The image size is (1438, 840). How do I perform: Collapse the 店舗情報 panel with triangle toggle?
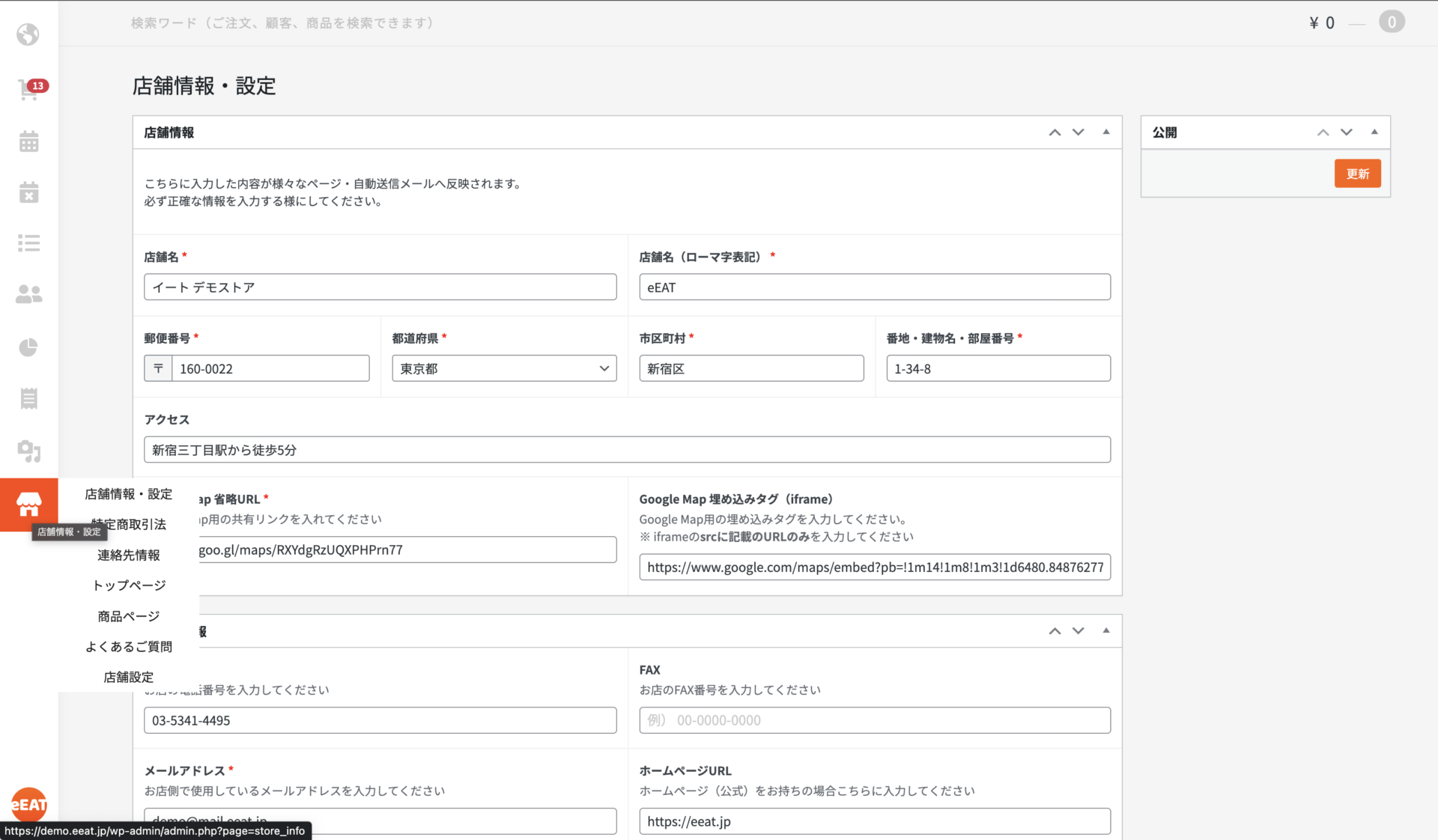[x=1105, y=133]
